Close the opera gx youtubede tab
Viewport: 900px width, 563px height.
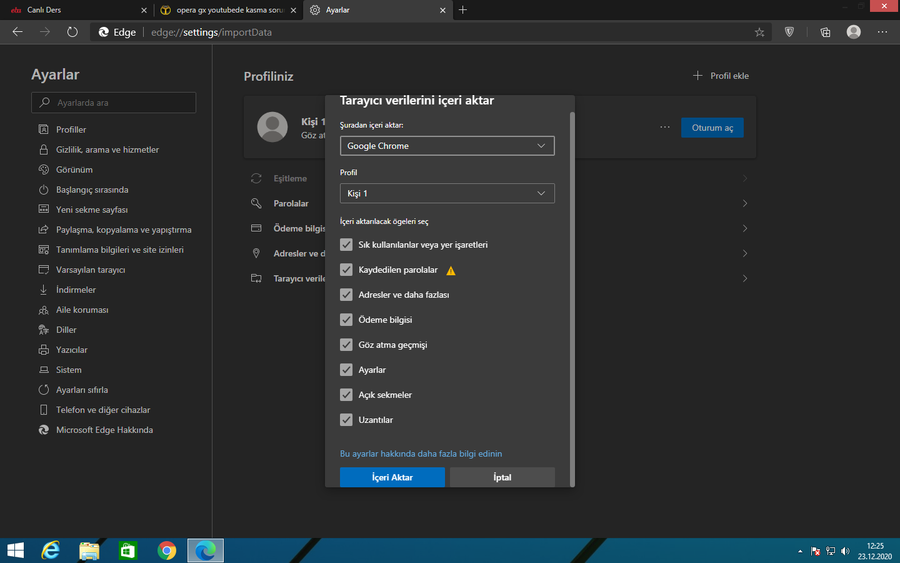pyautogui.click(x=293, y=10)
